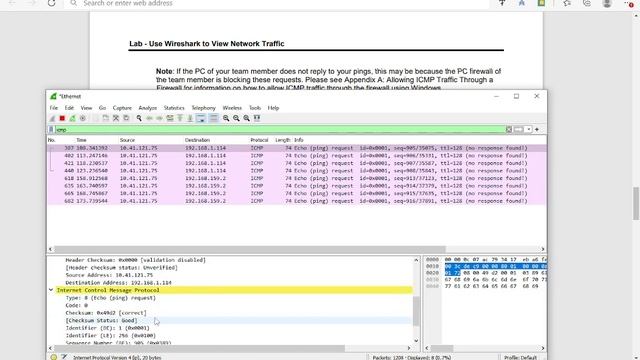
Task: Click the packet details vertical scrollbar thumb
Action: (x=416, y=311)
